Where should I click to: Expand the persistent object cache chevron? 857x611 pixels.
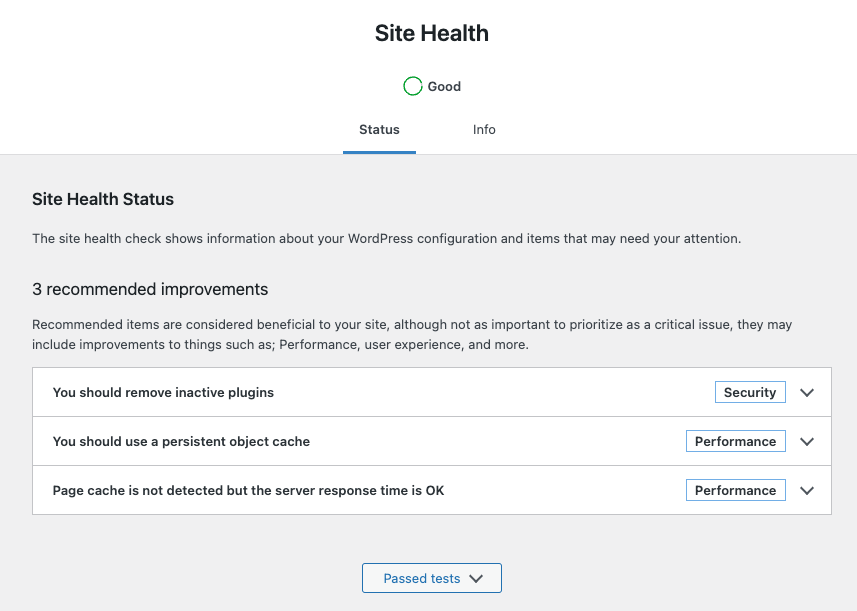(807, 442)
